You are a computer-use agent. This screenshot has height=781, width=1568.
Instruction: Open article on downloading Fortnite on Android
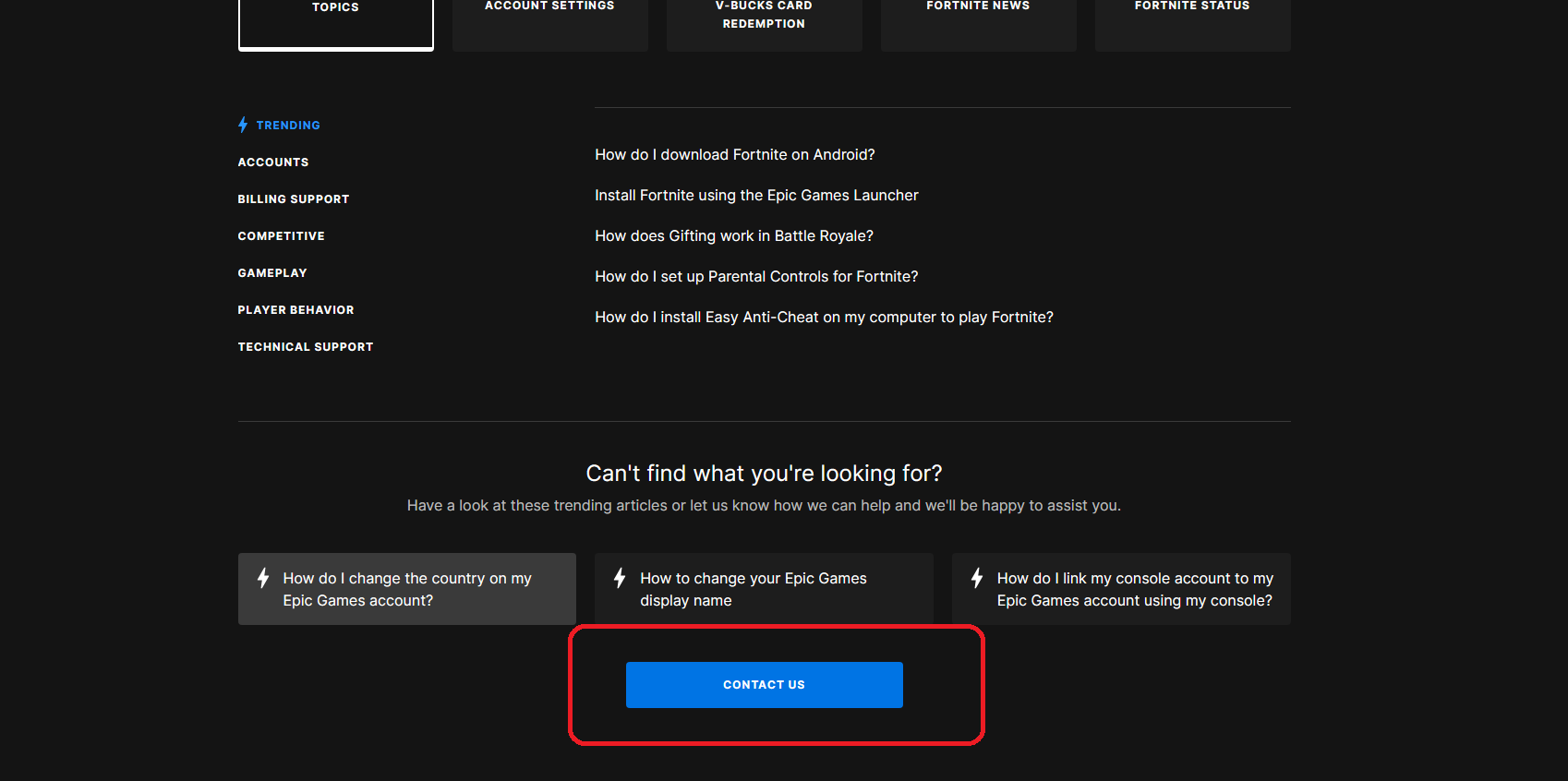click(x=734, y=155)
